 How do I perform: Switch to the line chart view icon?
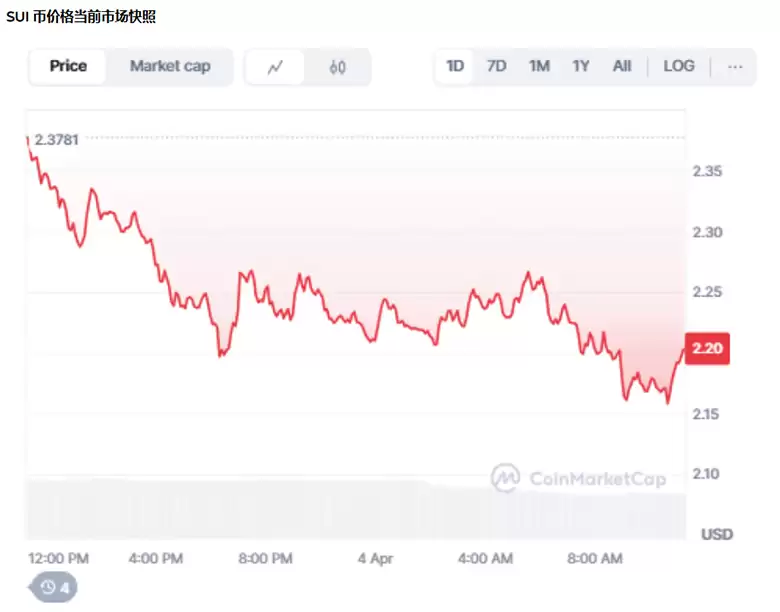(275, 67)
